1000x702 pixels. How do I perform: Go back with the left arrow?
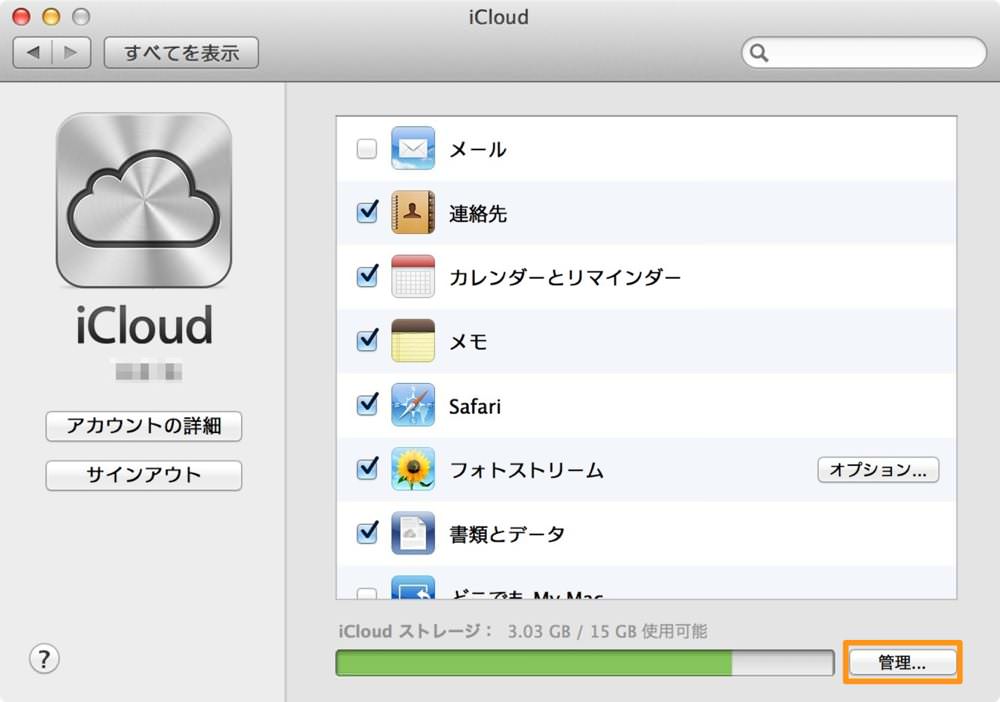33,52
